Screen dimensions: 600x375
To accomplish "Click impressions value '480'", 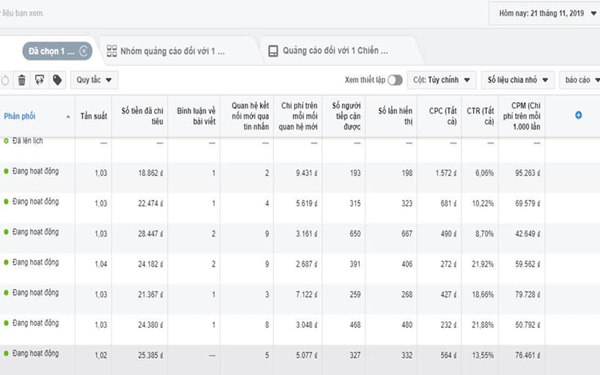I will (x=407, y=324).
